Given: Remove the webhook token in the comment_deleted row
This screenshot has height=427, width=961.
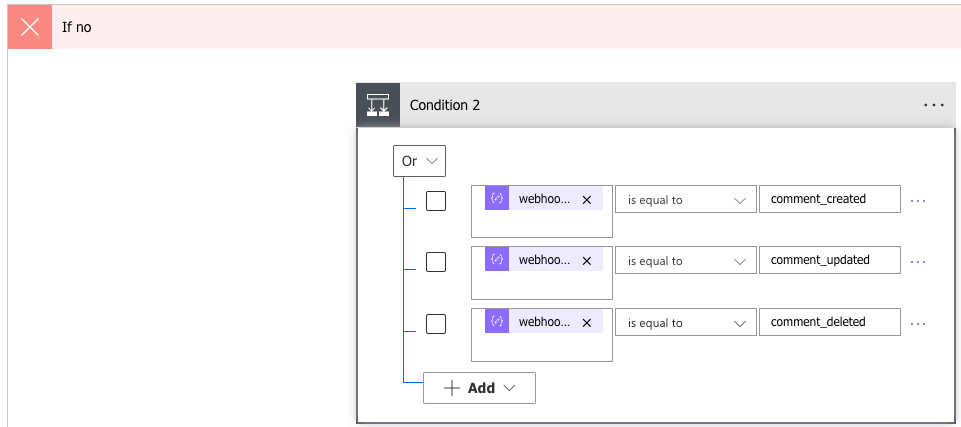Looking at the screenshot, I should pyautogui.click(x=587, y=322).
